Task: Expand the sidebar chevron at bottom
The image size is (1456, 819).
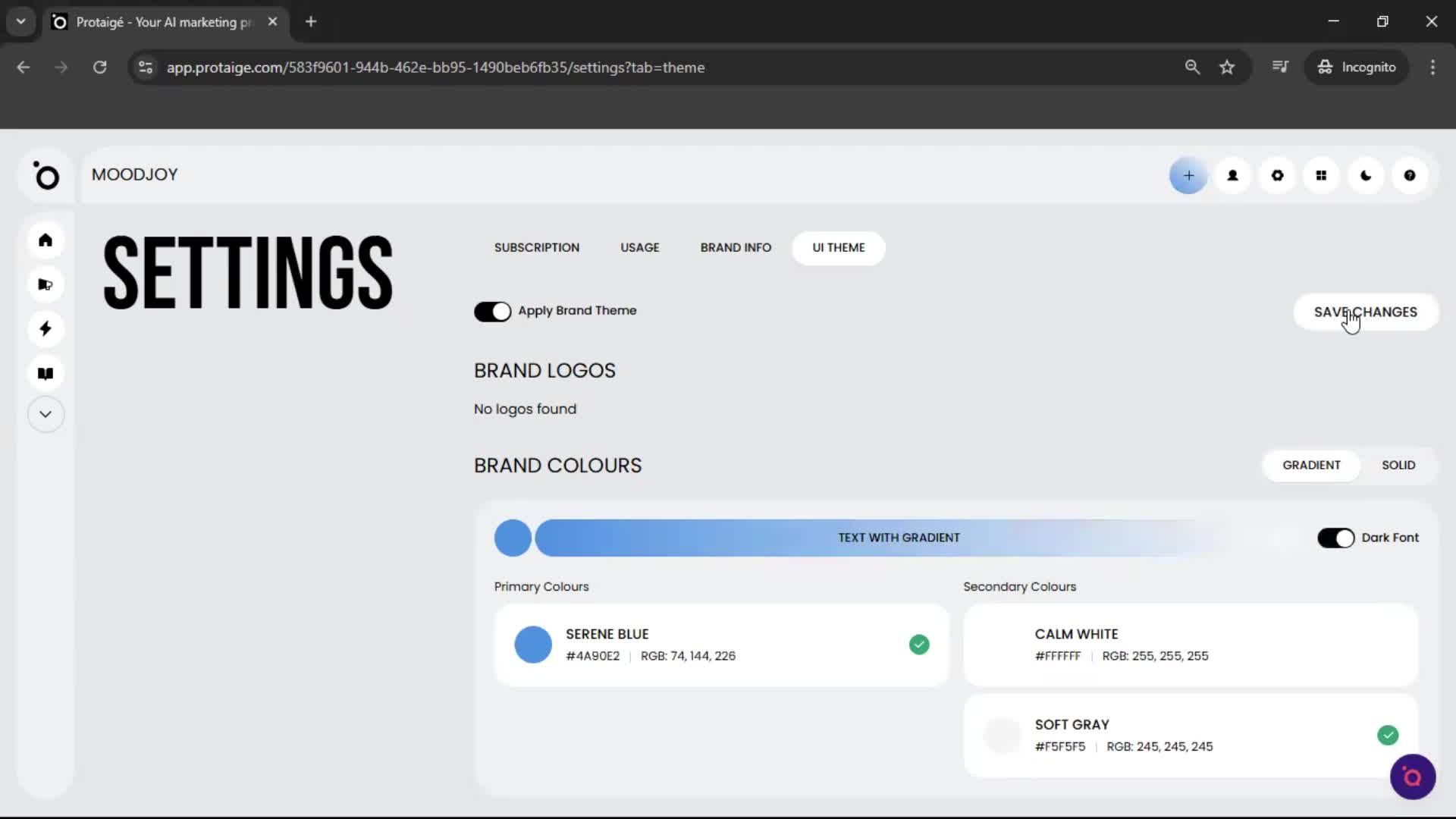Action: click(45, 414)
